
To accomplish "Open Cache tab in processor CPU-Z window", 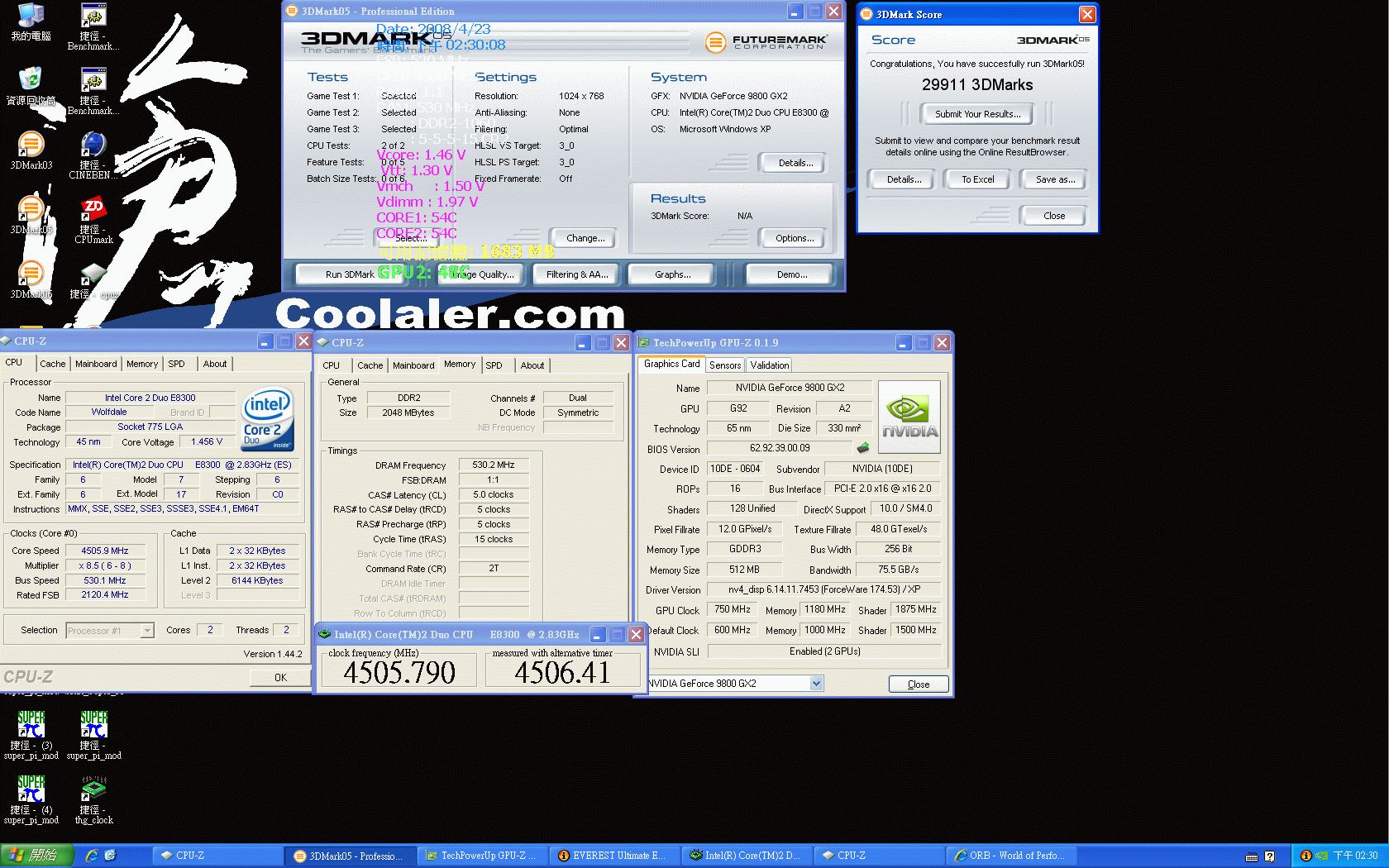I will 52,364.
